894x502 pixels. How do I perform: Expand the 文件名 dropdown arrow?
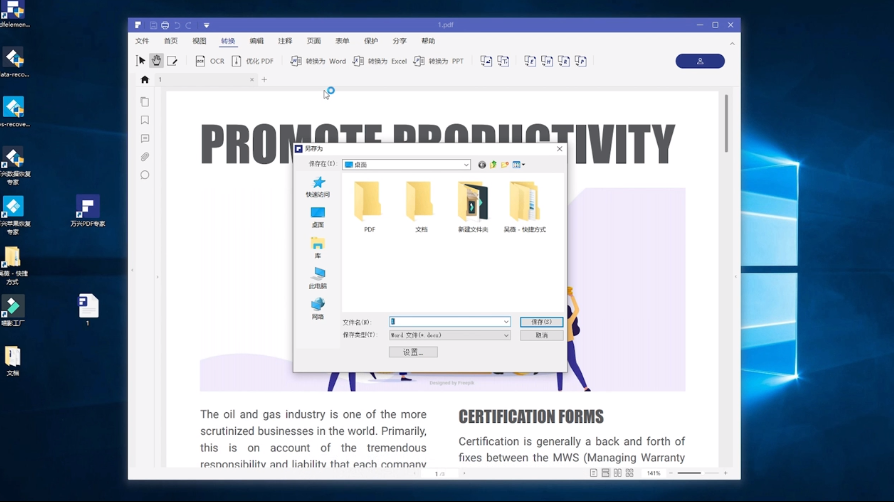point(506,322)
